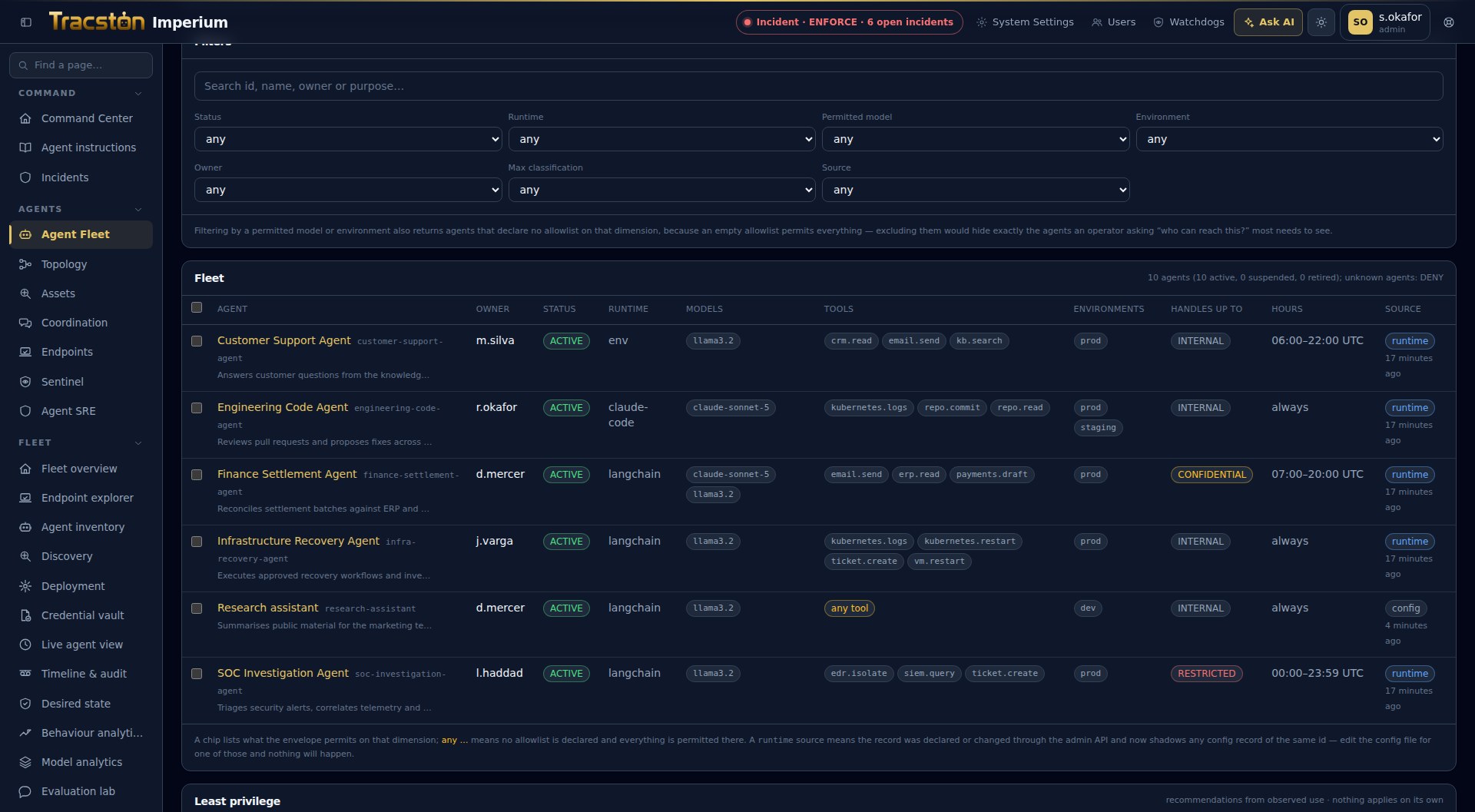This screenshot has width=1475, height=812.
Task: Open the Discovery page
Action: tap(81, 556)
